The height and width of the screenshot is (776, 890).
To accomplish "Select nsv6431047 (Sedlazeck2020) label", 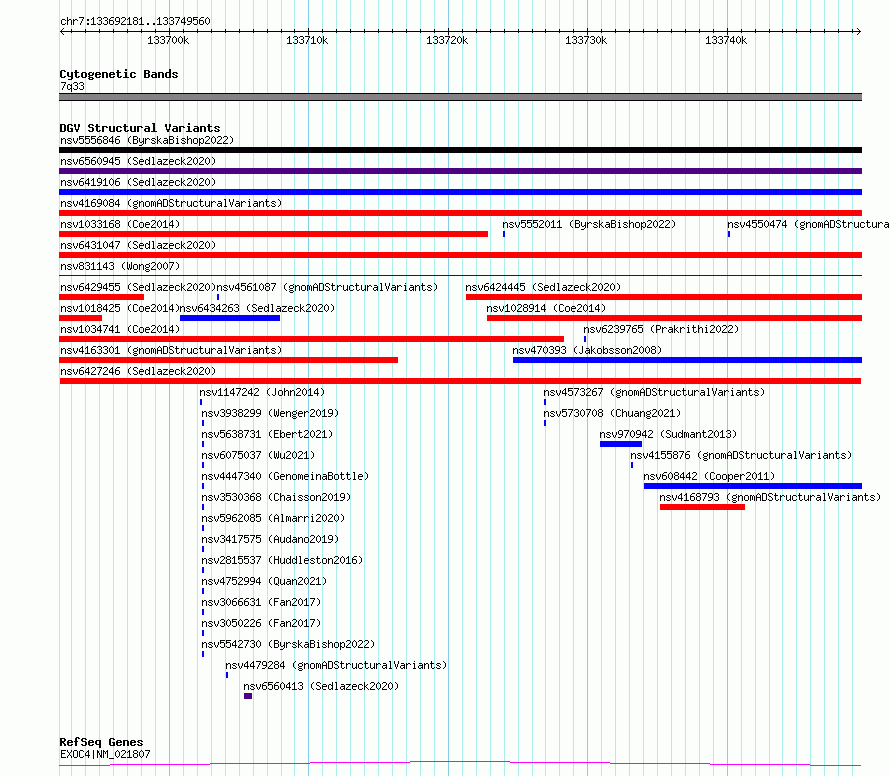I will (138, 245).
